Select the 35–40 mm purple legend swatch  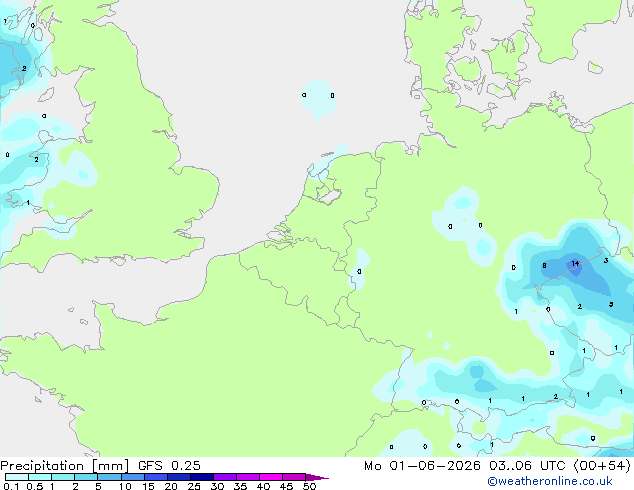coord(247,477)
